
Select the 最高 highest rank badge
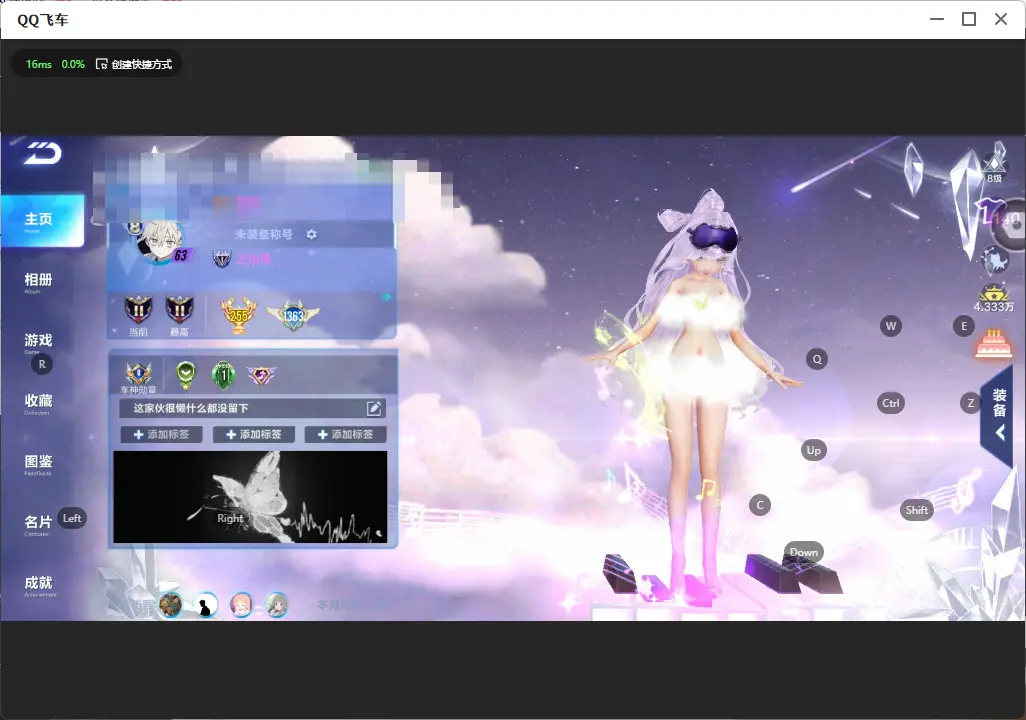pyautogui.click(x=179, y=315)
